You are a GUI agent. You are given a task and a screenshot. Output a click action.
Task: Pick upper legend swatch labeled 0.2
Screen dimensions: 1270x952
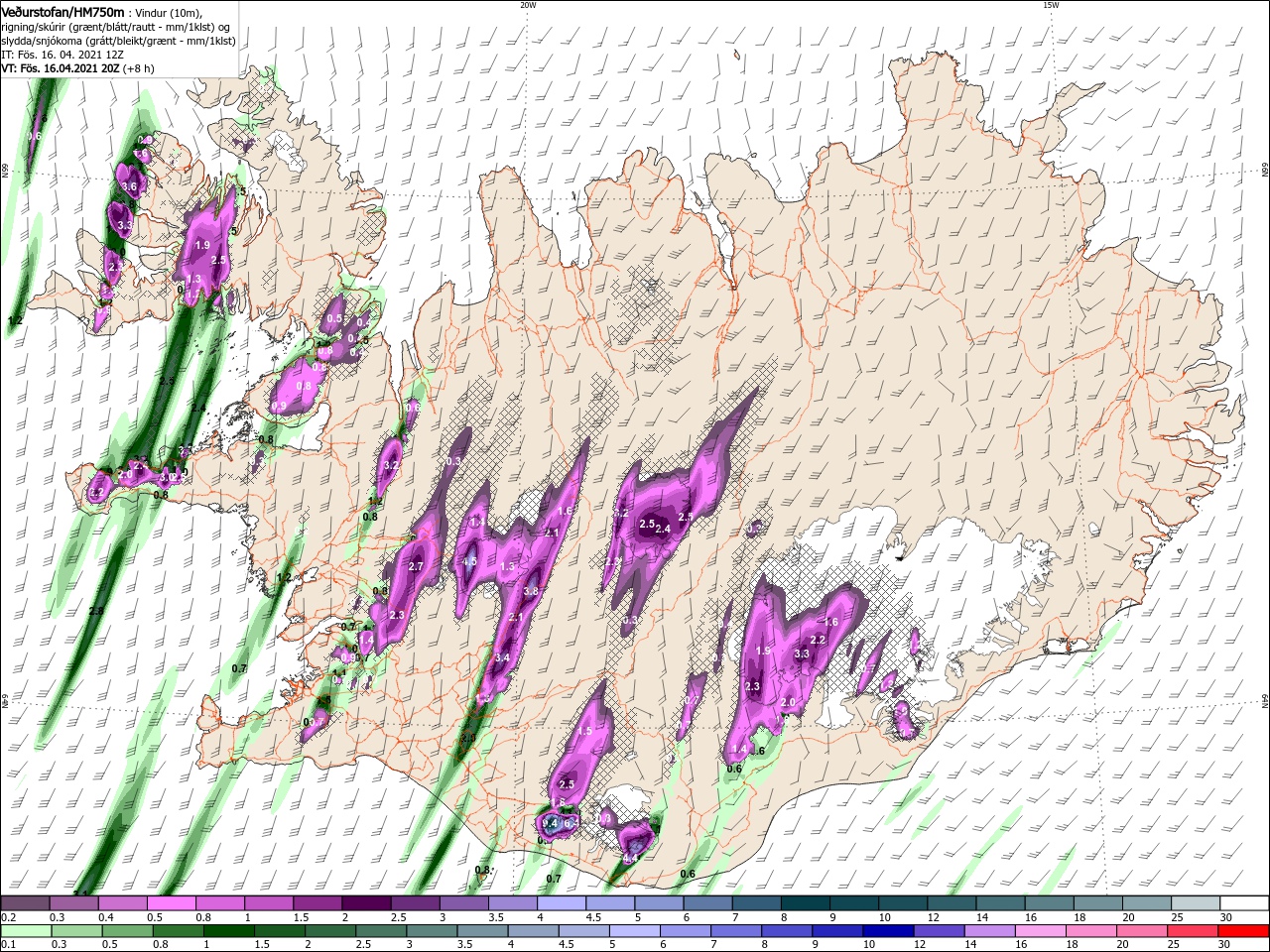click(25, 903)
